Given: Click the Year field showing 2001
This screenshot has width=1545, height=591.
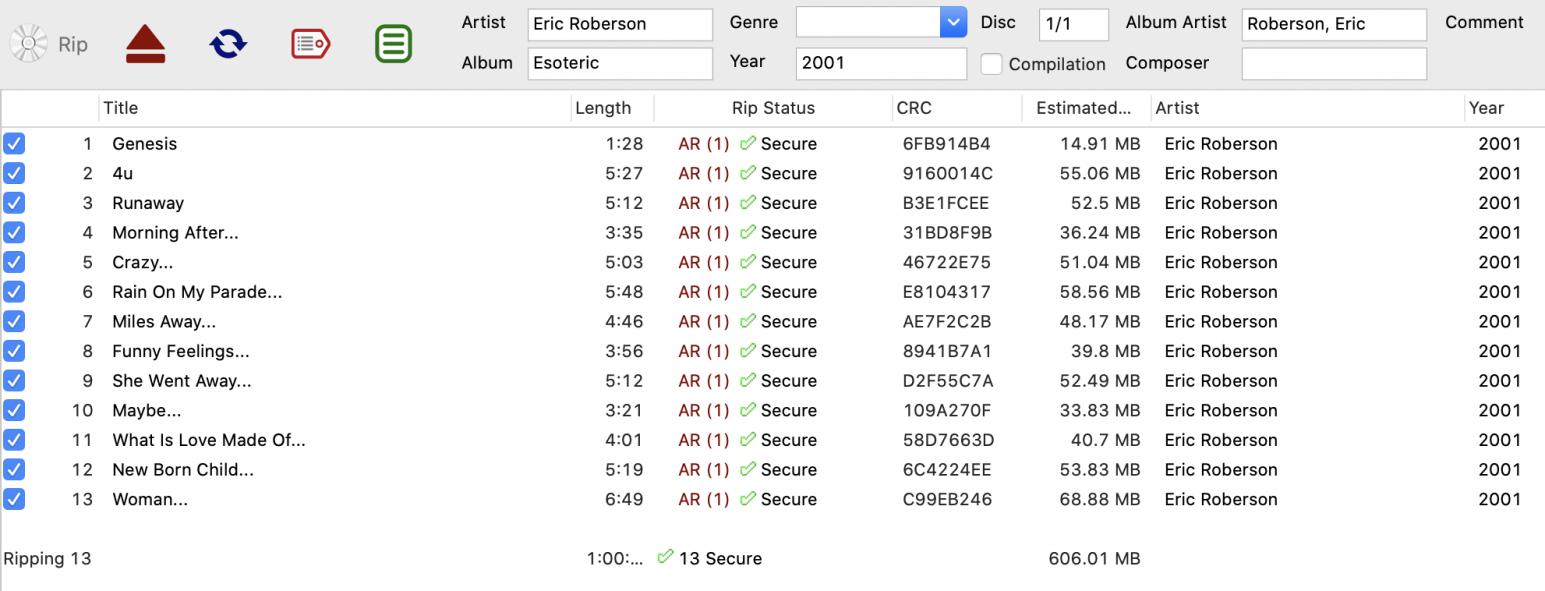Looking at the screenshot, I should (x=880, y=63).
